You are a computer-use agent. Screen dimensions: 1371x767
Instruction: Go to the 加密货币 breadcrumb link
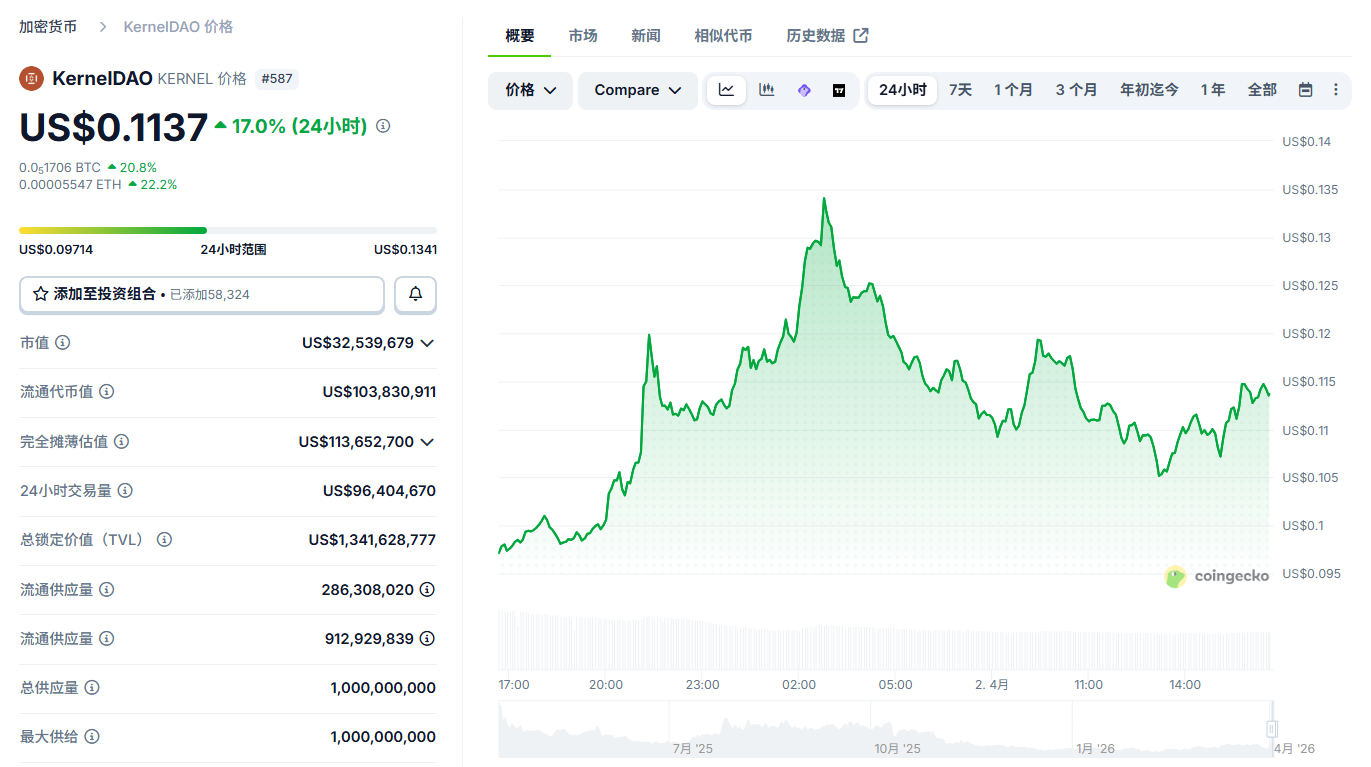48,27
